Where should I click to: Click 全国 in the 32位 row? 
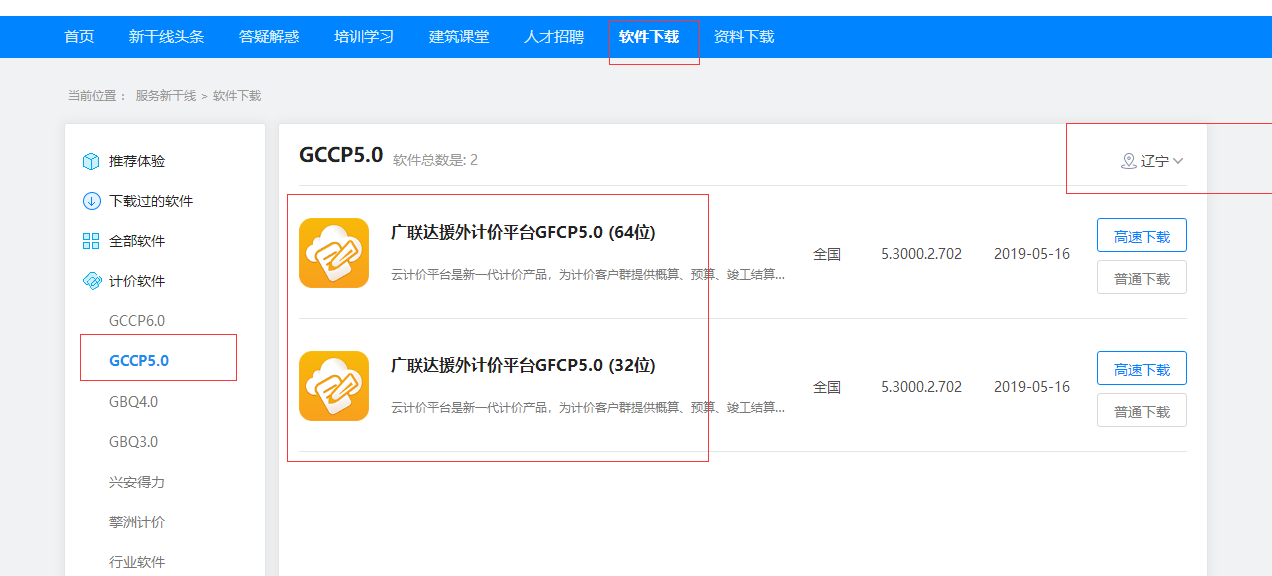tap(827, 387)
